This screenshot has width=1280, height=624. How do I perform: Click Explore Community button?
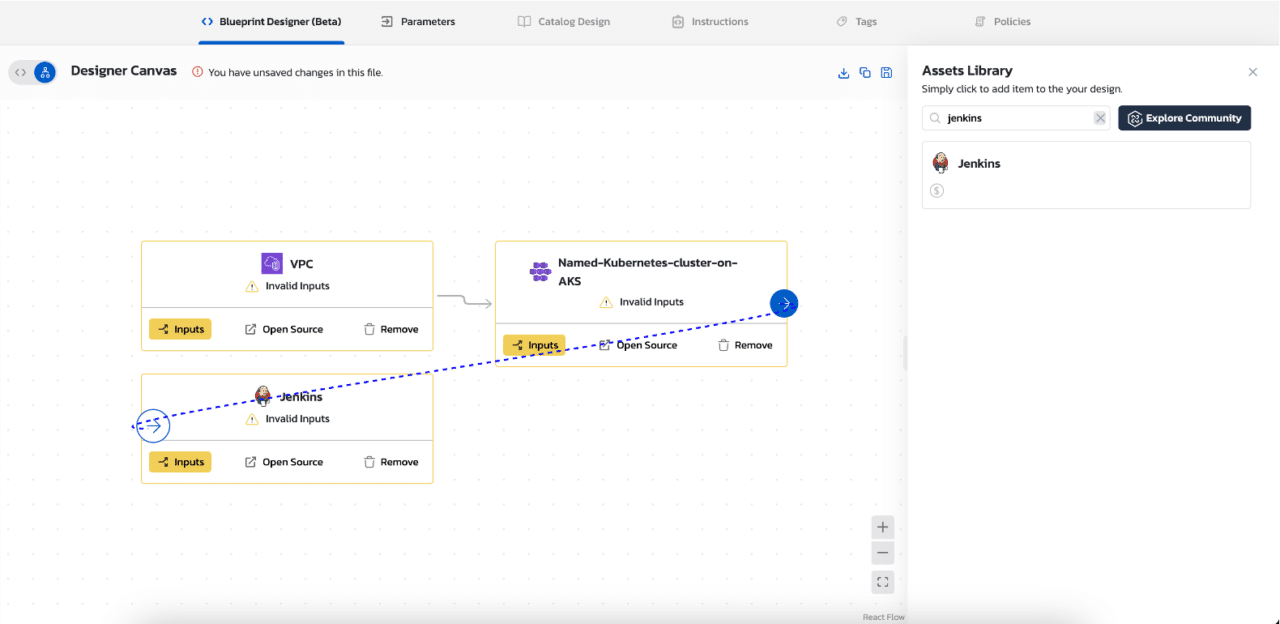pyautogui.click(x=1184, y=118)
